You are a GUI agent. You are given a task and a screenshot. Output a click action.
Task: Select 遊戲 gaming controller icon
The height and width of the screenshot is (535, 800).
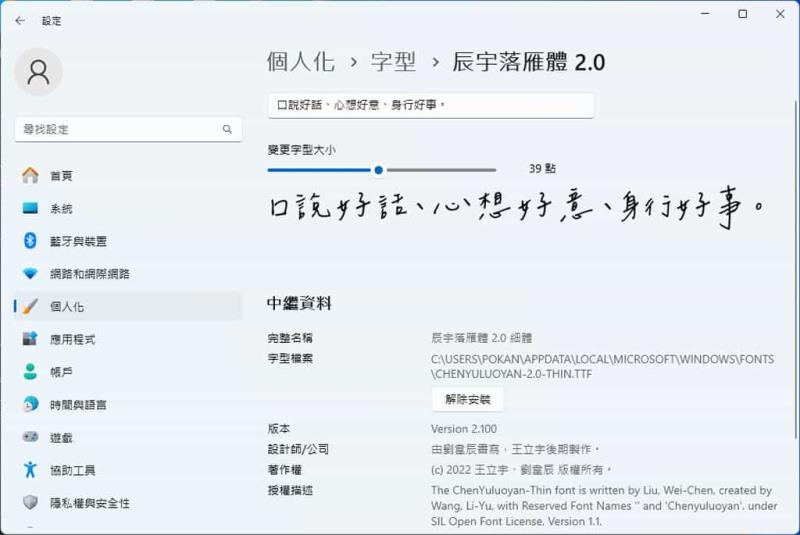(30, 437)
